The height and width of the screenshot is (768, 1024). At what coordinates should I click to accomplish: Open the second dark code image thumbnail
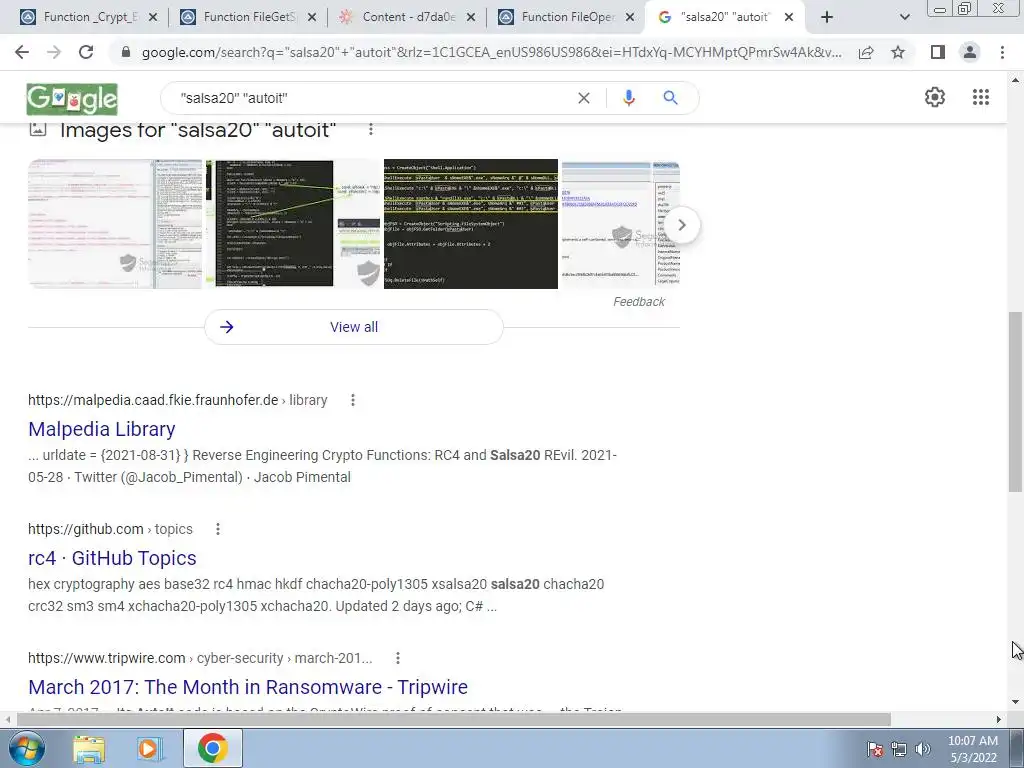pyautogui.click(x=293, y=224)
